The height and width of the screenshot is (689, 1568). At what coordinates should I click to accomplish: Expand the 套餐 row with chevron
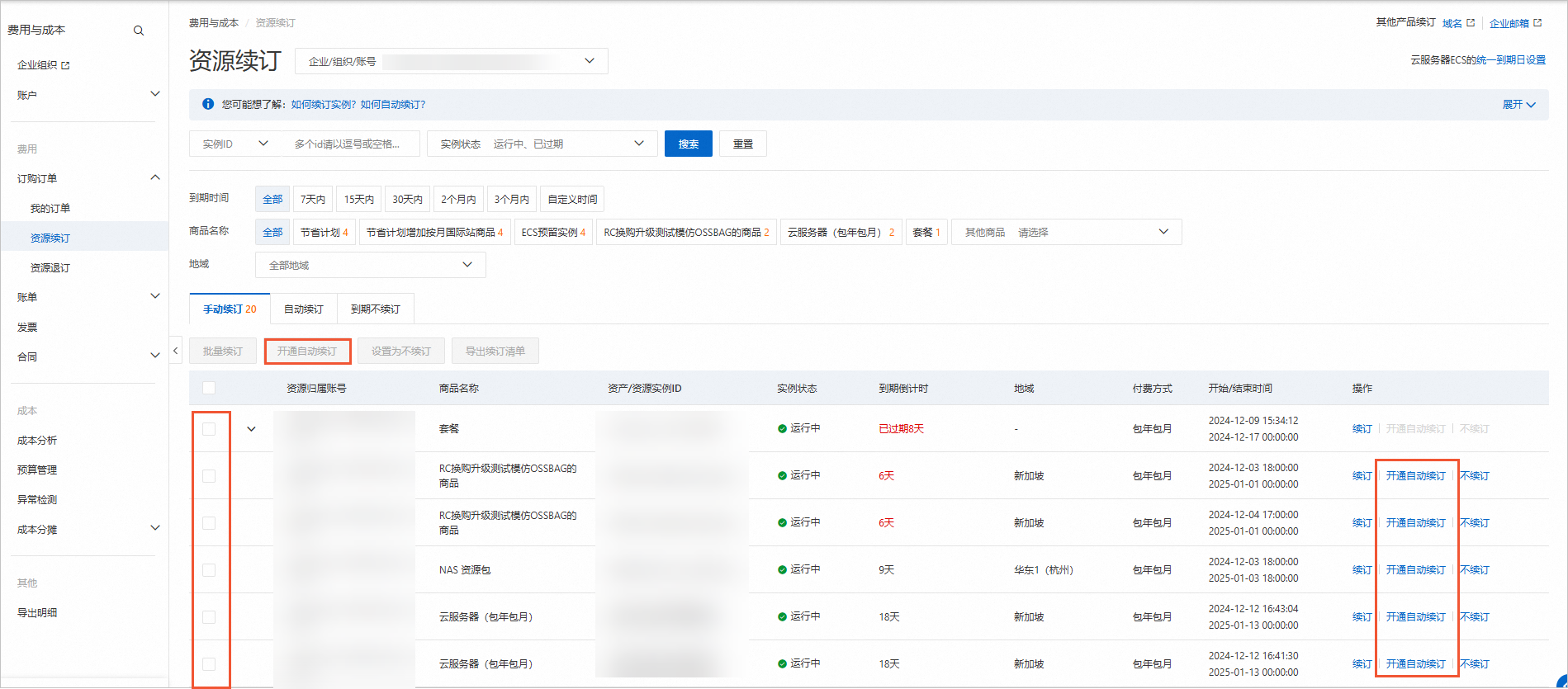click(x=251, y=429)
